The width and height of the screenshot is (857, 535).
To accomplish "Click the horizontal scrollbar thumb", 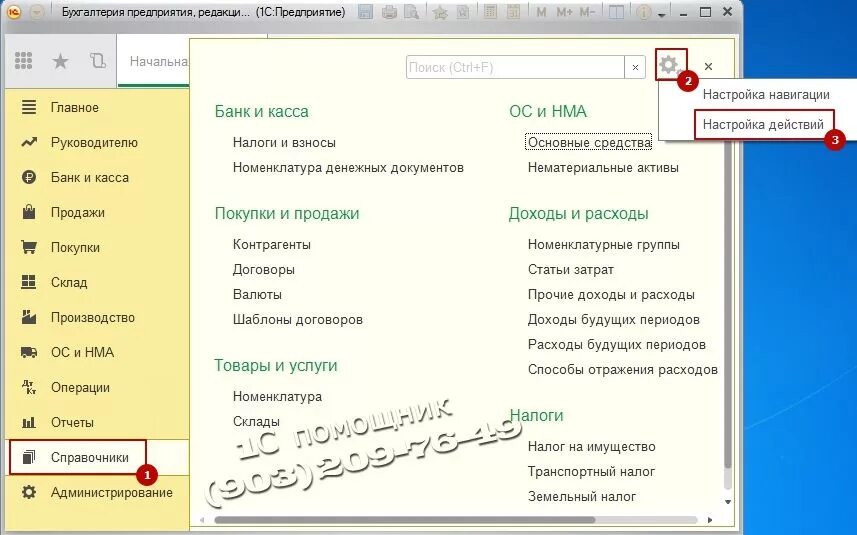I will [405, 520].
